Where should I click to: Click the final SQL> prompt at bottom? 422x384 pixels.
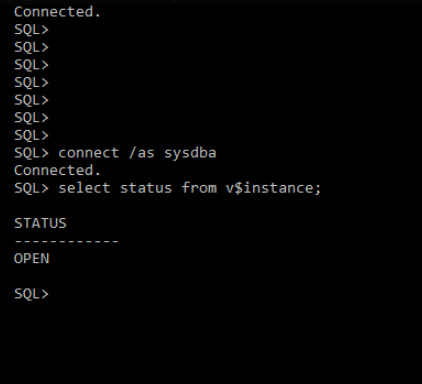(31, 294)
